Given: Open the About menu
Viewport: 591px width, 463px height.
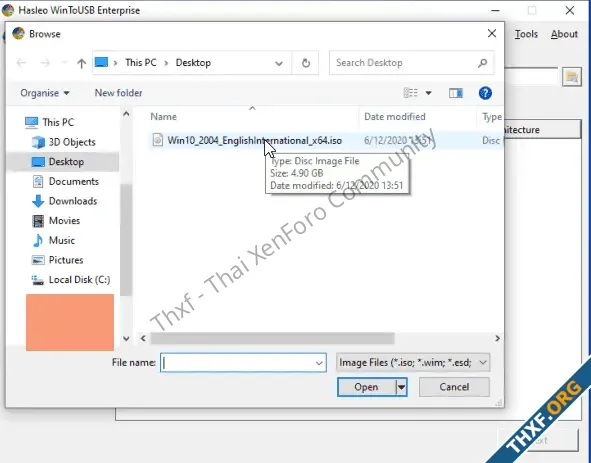Looking at the screenshot, I should 564,34.
